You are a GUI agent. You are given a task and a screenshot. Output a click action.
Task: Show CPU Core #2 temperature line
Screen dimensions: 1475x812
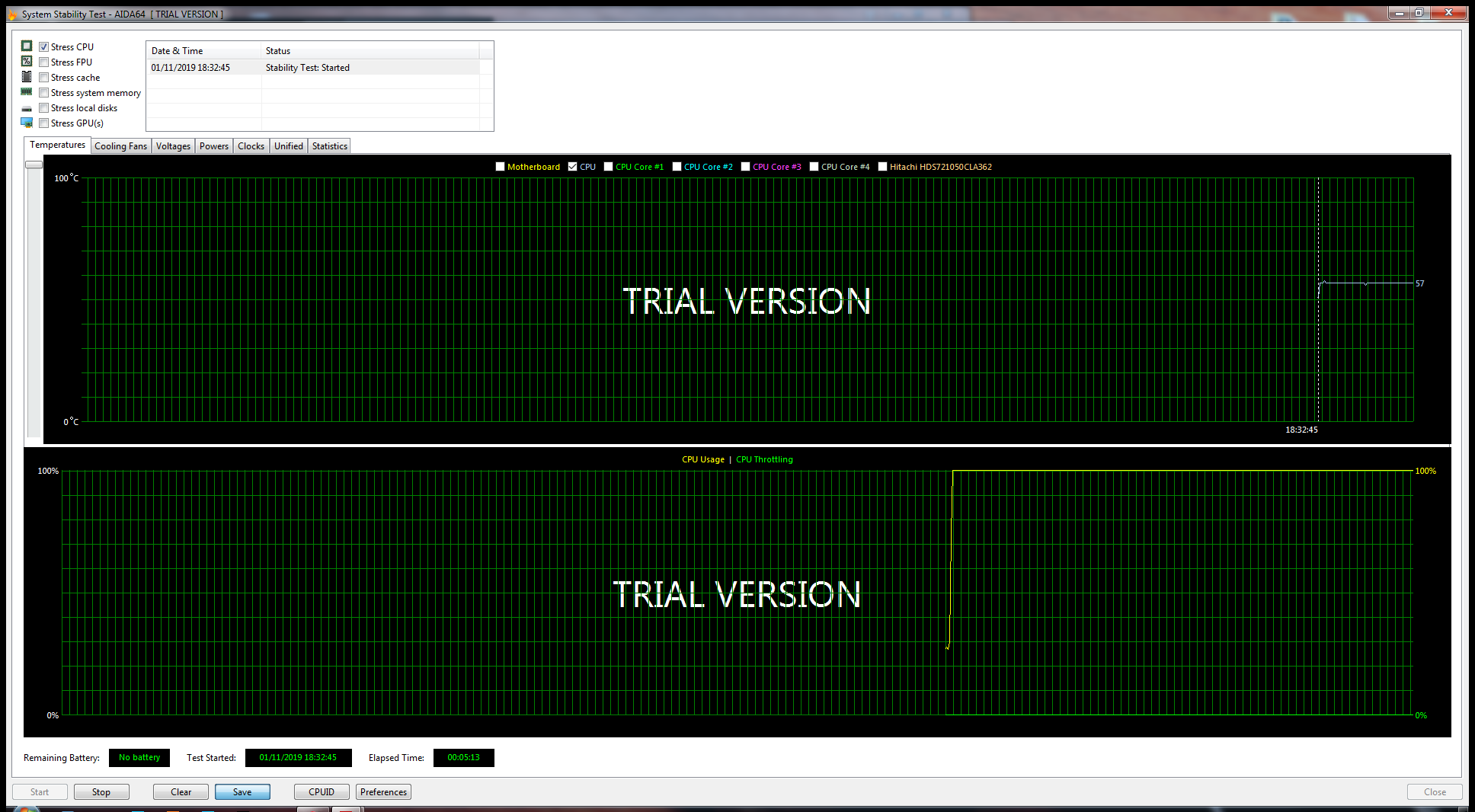(677, 167)
